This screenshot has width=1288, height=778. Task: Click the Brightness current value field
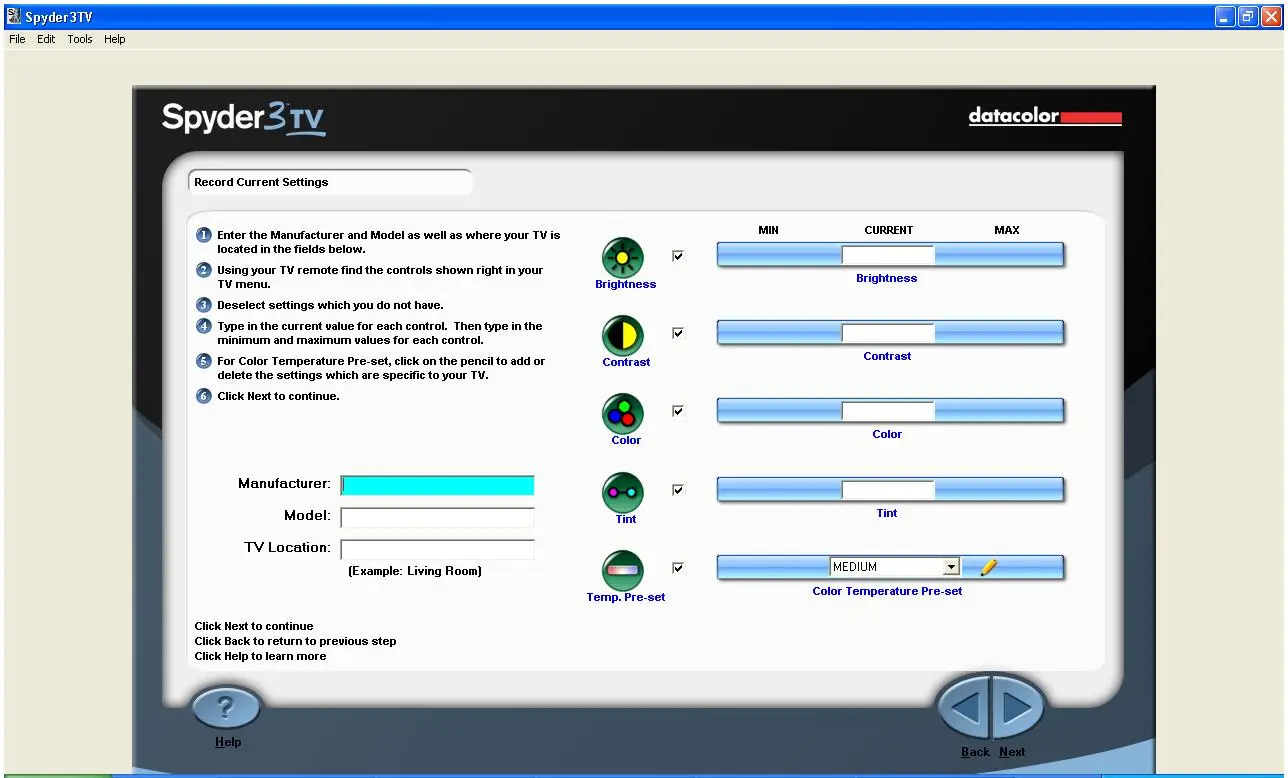click(888, 255)
